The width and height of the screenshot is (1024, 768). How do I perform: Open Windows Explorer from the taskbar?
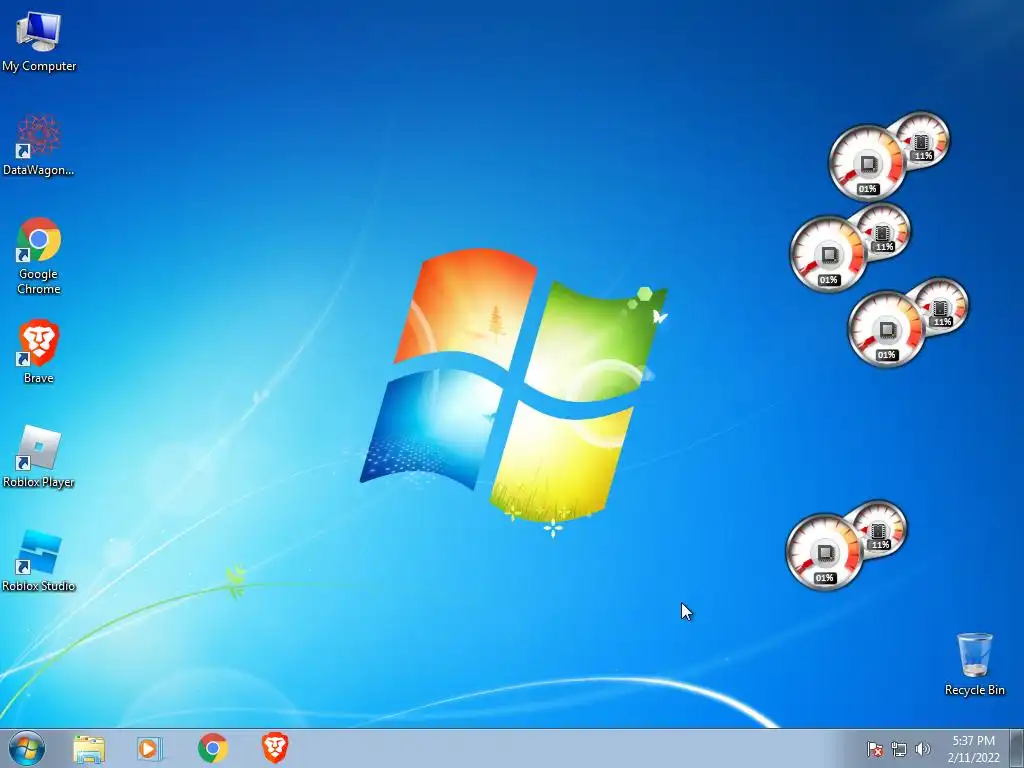point(89,748)
